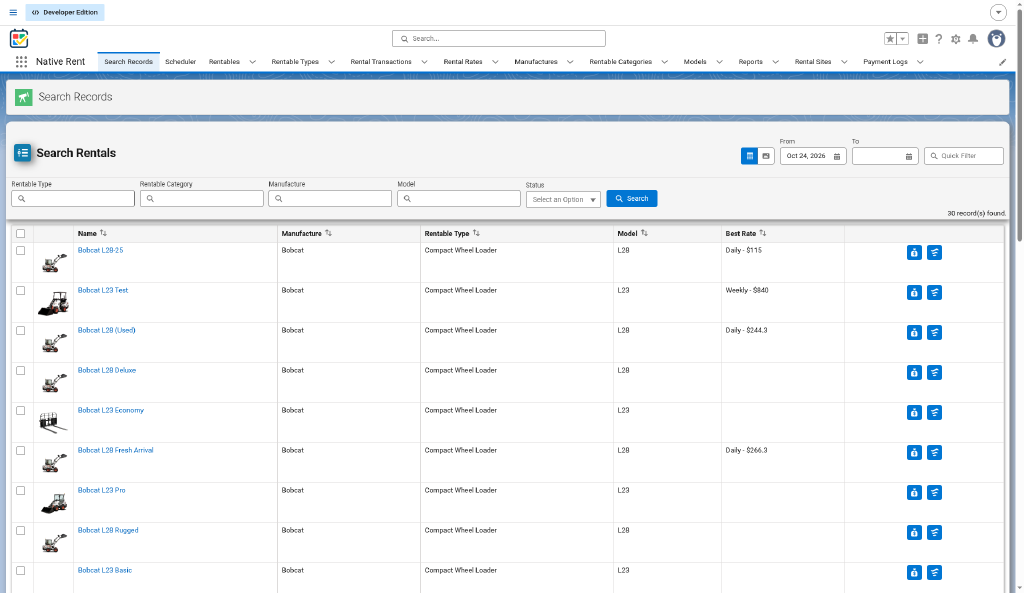This screenshot has height=593, width=1024.
Task: Open the hamburger menu beside Developer Edition
Action: (x=13, y=12)
